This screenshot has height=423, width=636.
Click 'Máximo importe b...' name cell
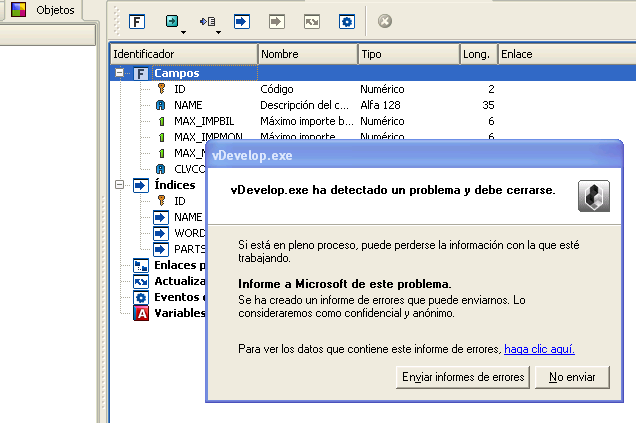coord(307,121)
